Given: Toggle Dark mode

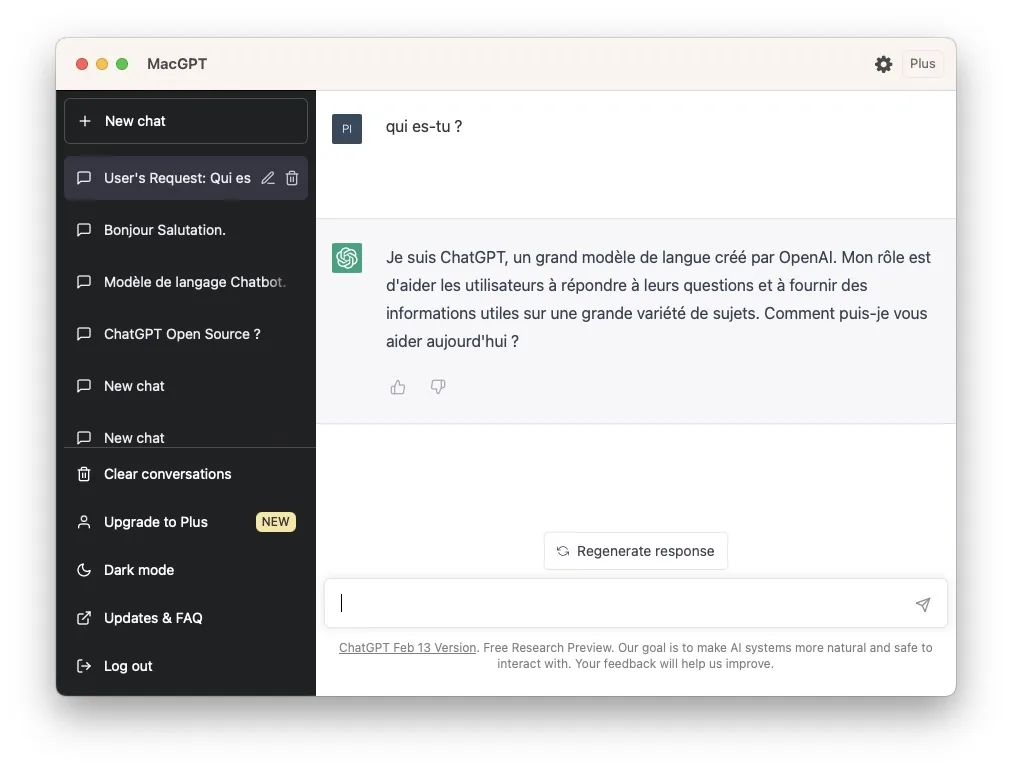Looking at the screenshot, I should (x=186, y=570).
